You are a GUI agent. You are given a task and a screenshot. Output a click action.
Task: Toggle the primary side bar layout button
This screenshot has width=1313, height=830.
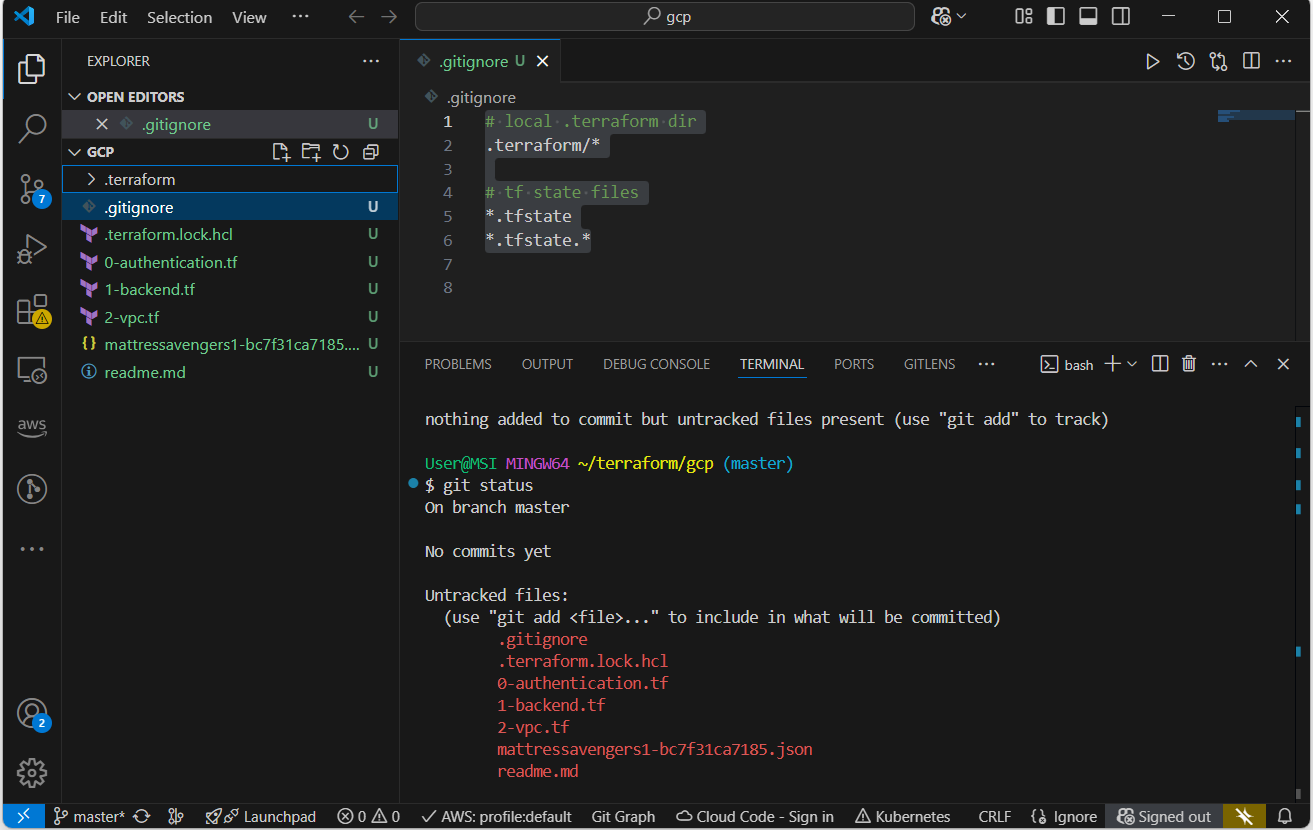click(x=1056, y=17)
